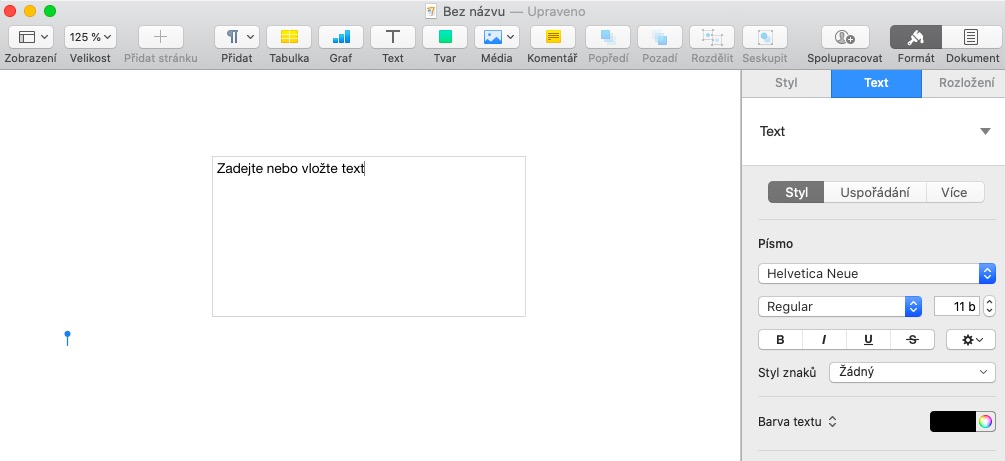Screen dimensions: 1005x461
Task: Toggle the Formát inspector panel
Action: 916,37
